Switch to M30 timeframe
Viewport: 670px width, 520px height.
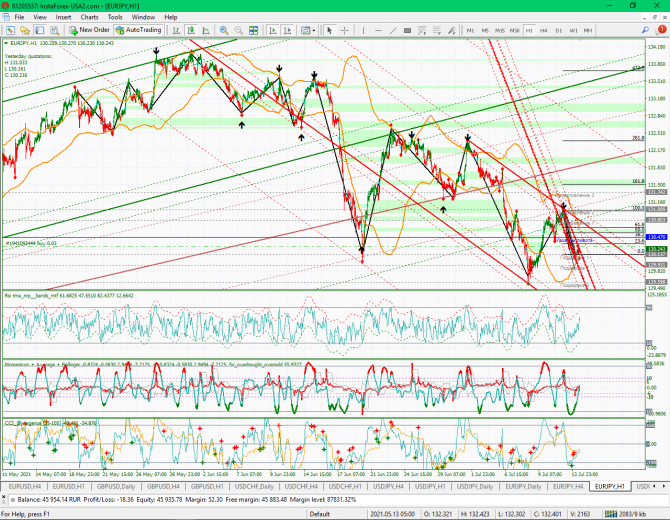pos(514,30)
